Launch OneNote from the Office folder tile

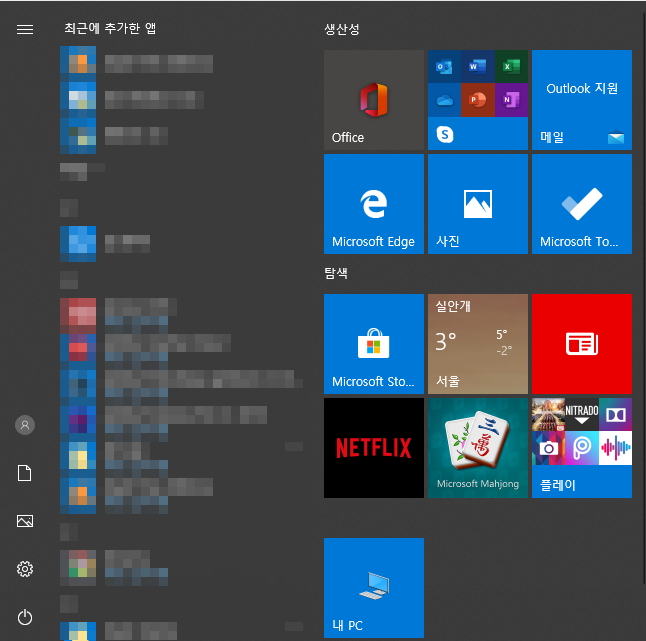coord(511,100)
